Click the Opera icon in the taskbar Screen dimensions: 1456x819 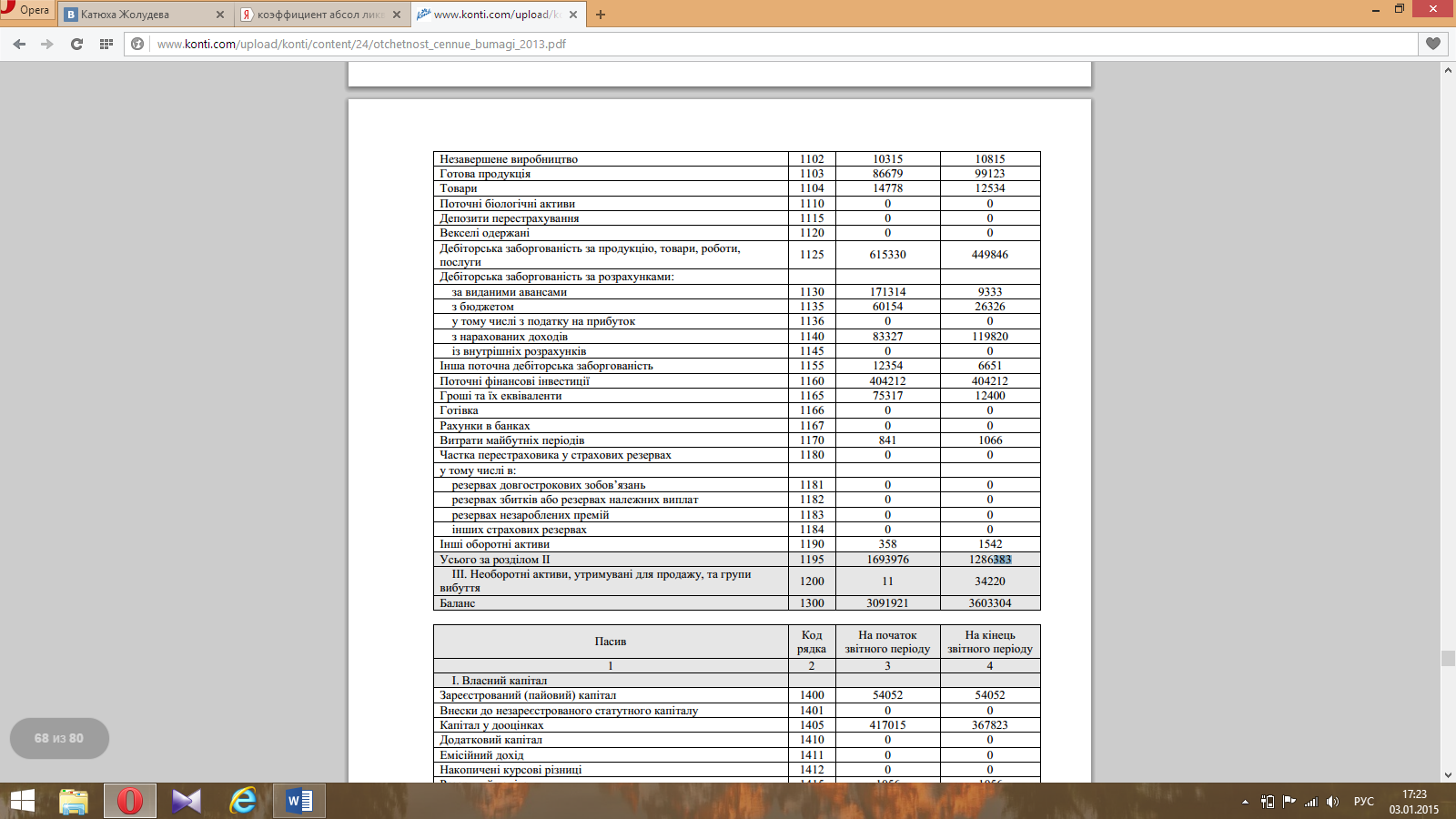coord(130,801)
